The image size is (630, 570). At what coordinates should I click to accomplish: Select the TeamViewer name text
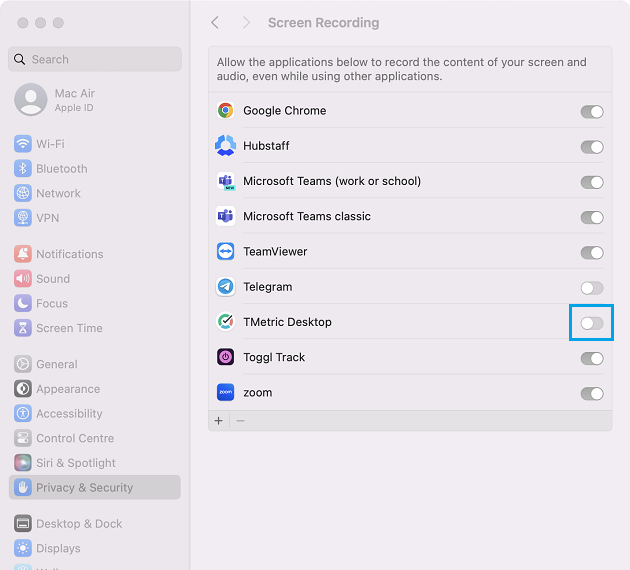click(x=275, y=251)
